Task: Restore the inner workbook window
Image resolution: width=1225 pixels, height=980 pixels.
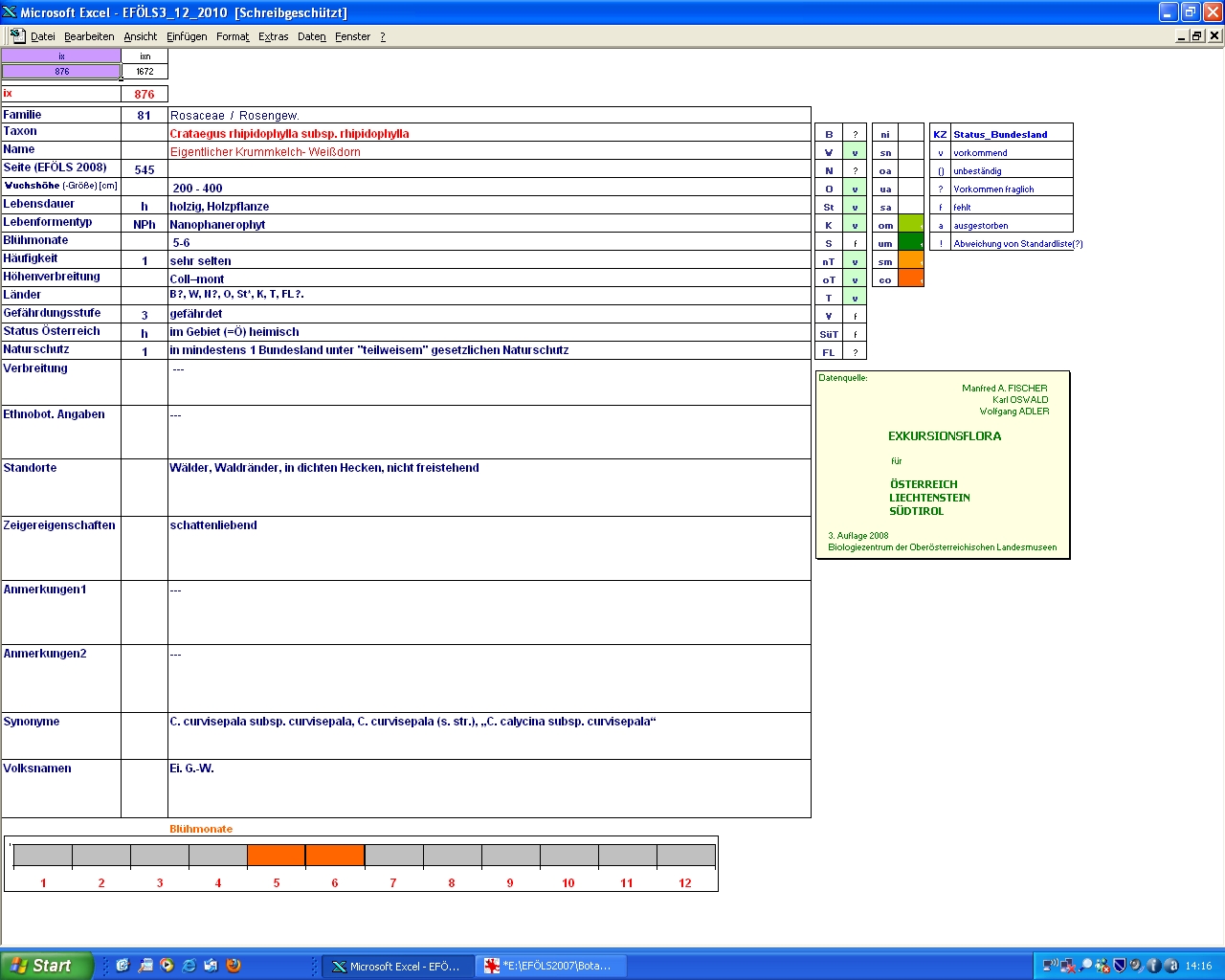Action: pyautogui.click(x=1197, y=35)
